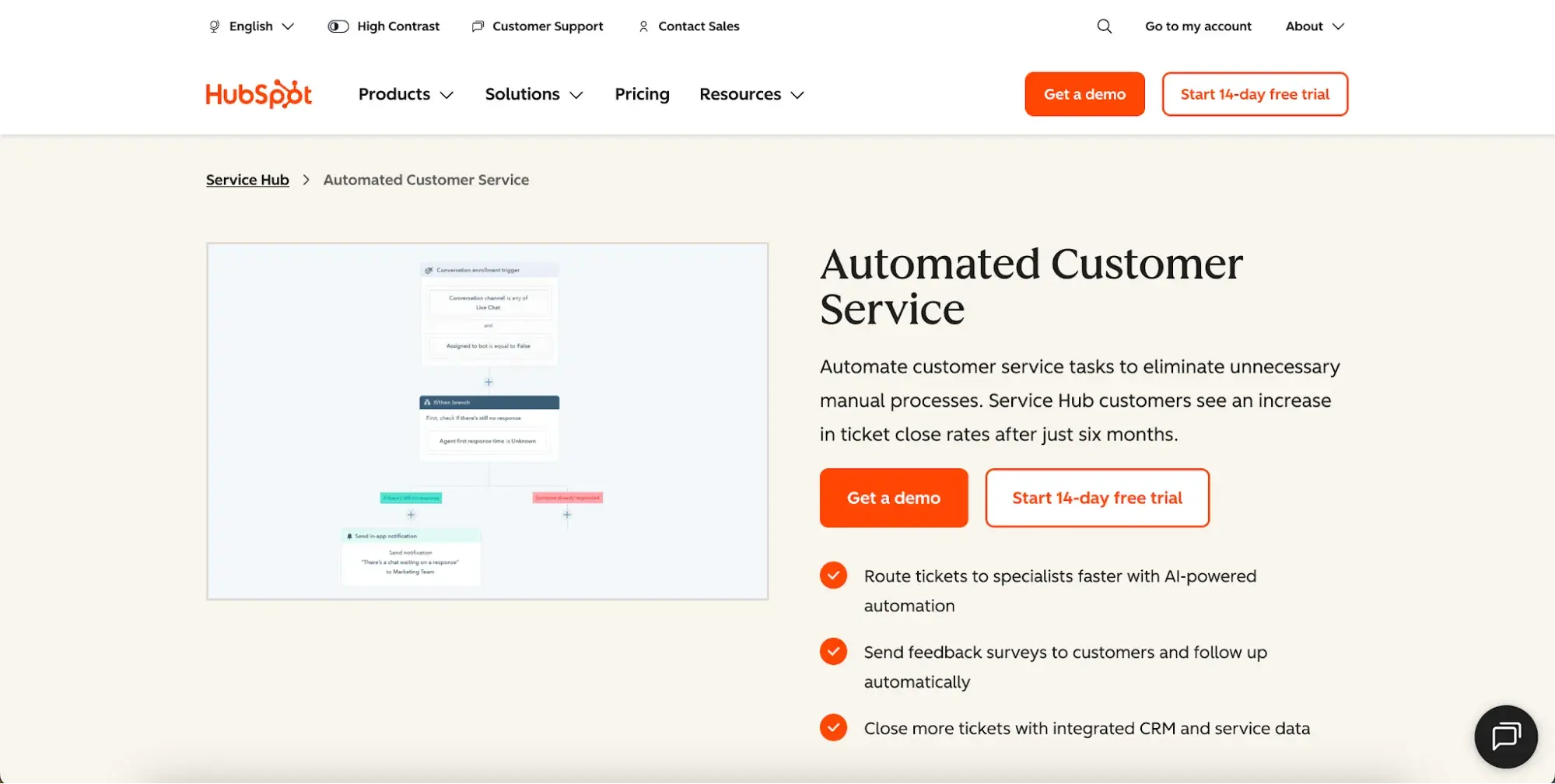Expand the English language dropdown

252,26
